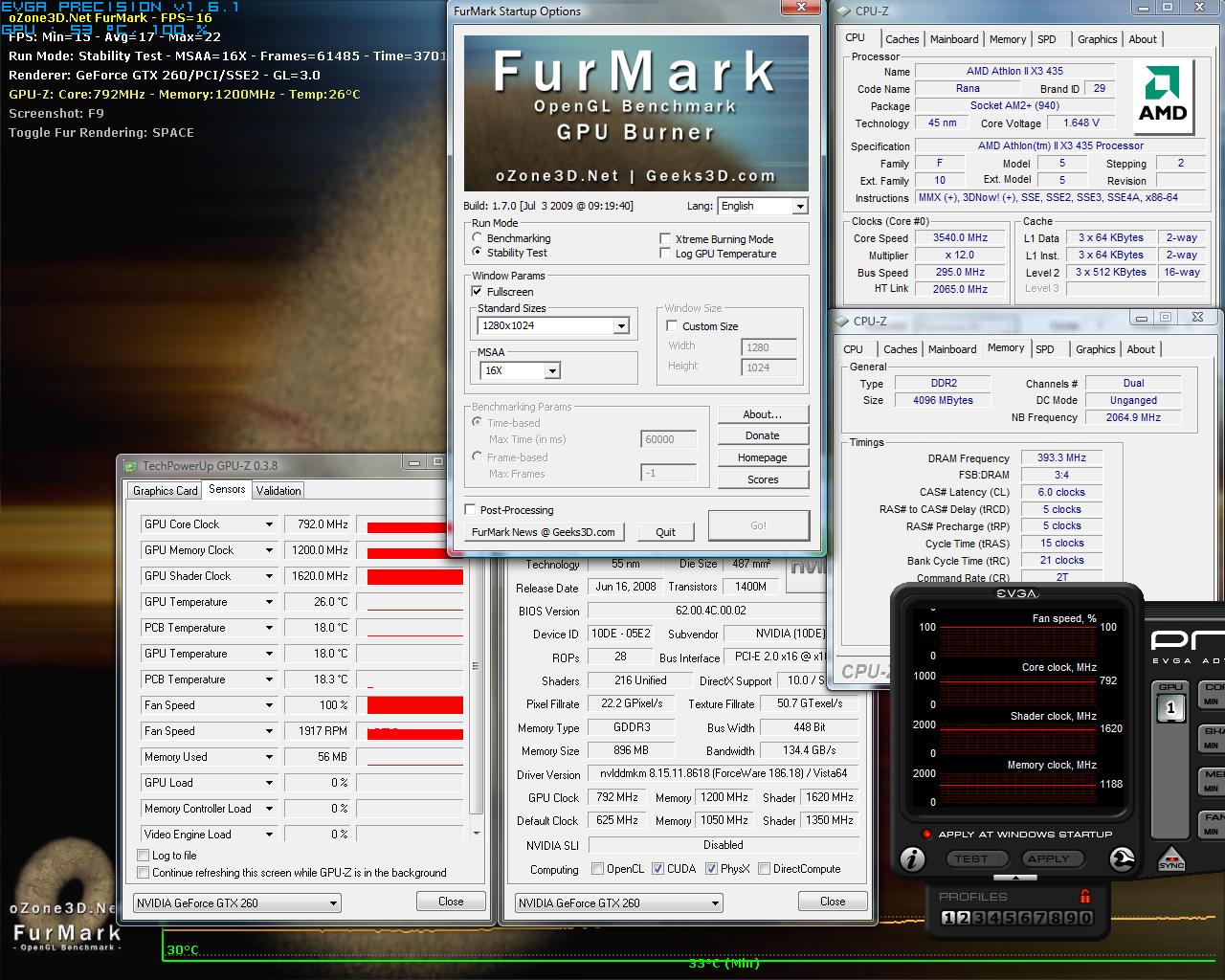This screenshot has width=1225, height=980.
Task: Click the Fan Speed 100 % red bar
Action: coord(414,705)
